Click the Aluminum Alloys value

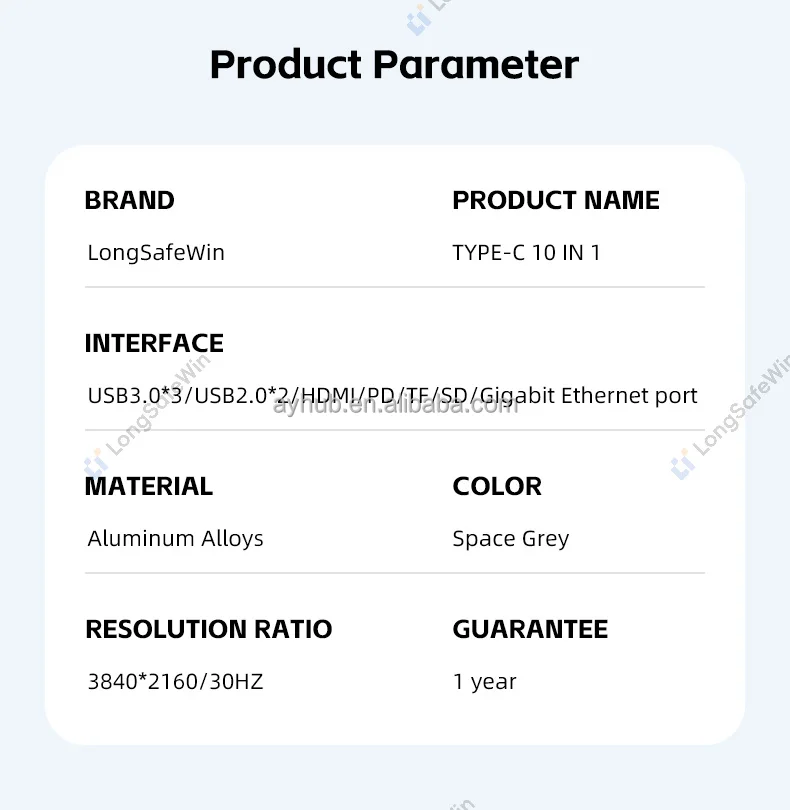point(176,539)
